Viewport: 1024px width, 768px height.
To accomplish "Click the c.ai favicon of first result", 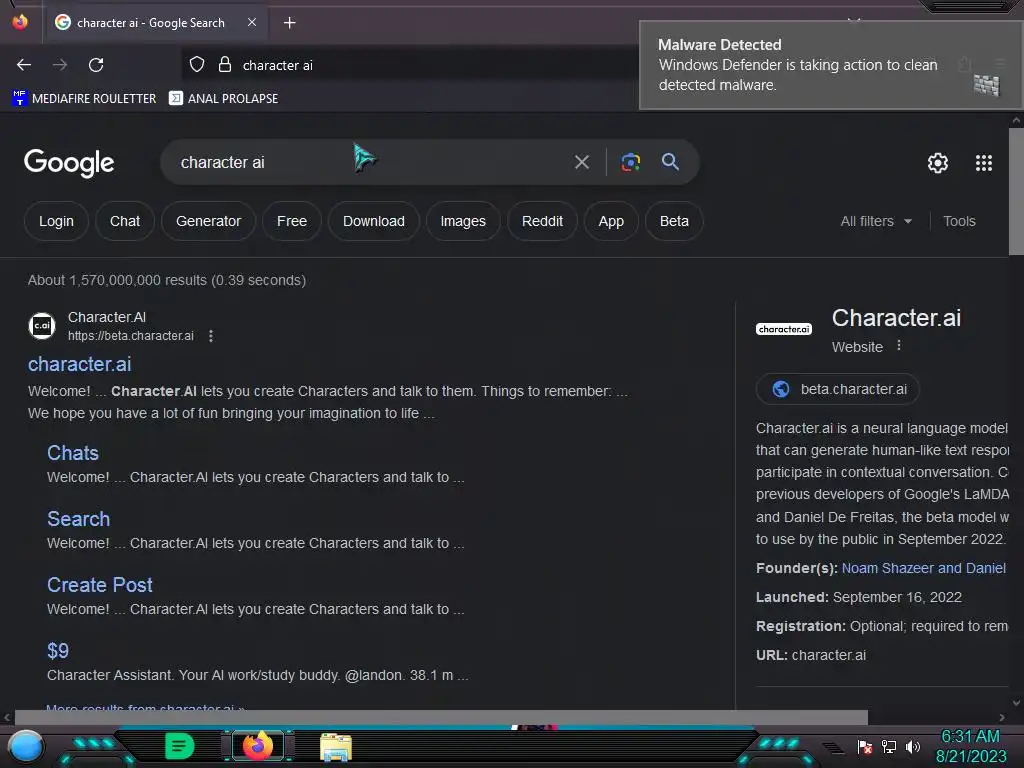I will 42,325.
